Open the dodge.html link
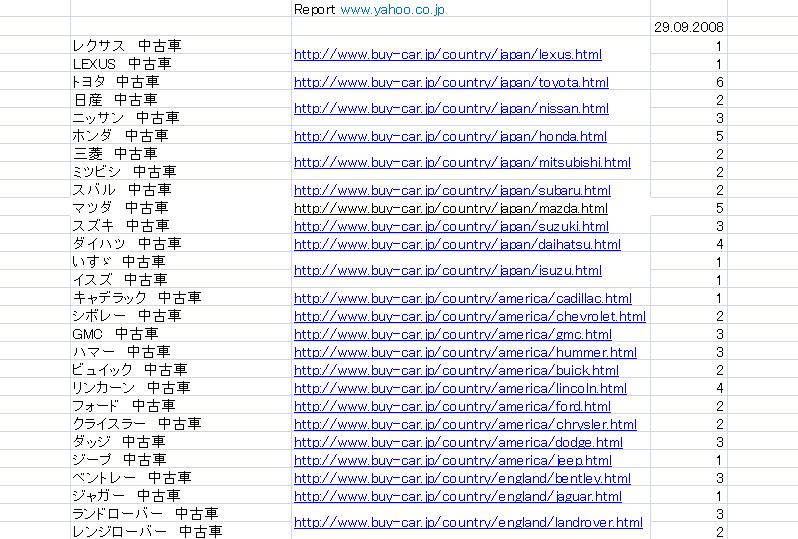The image size is (798, 539). point(459,442)
